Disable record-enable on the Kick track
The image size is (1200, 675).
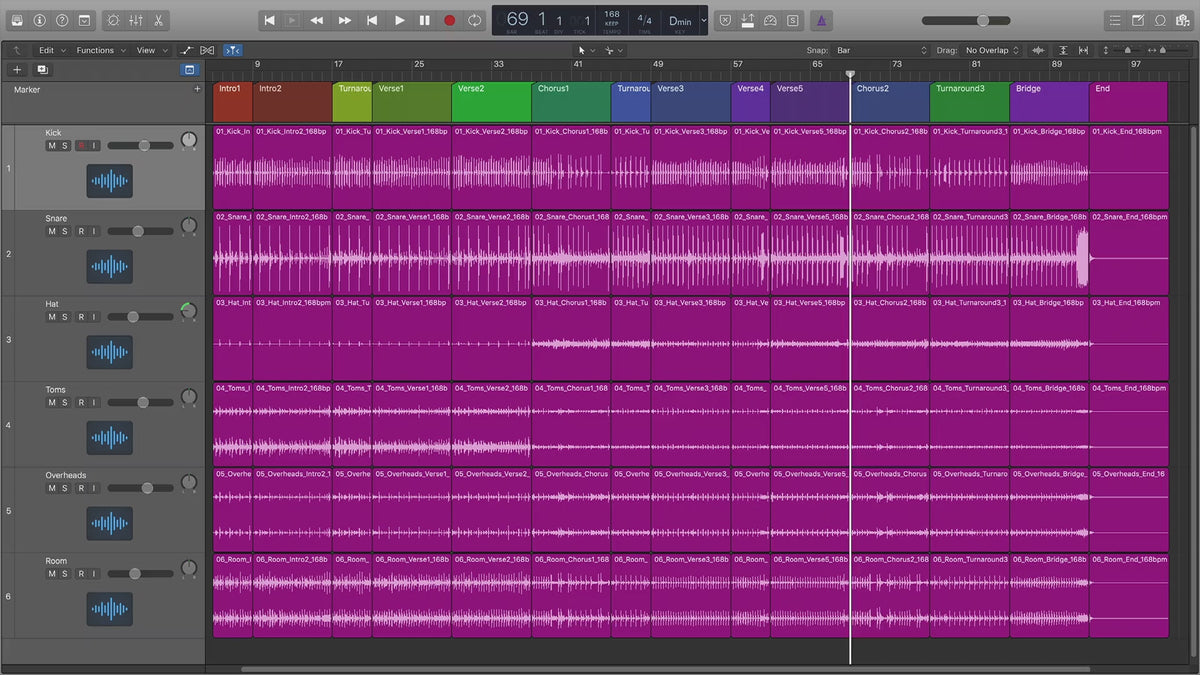81,146
